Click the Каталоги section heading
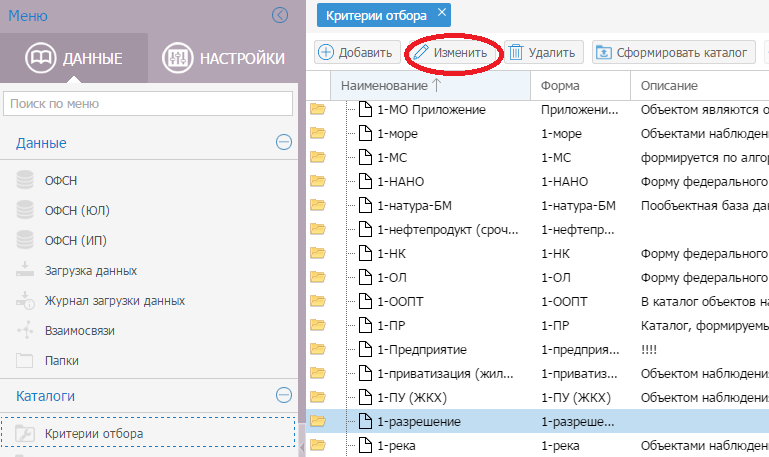 46,396
